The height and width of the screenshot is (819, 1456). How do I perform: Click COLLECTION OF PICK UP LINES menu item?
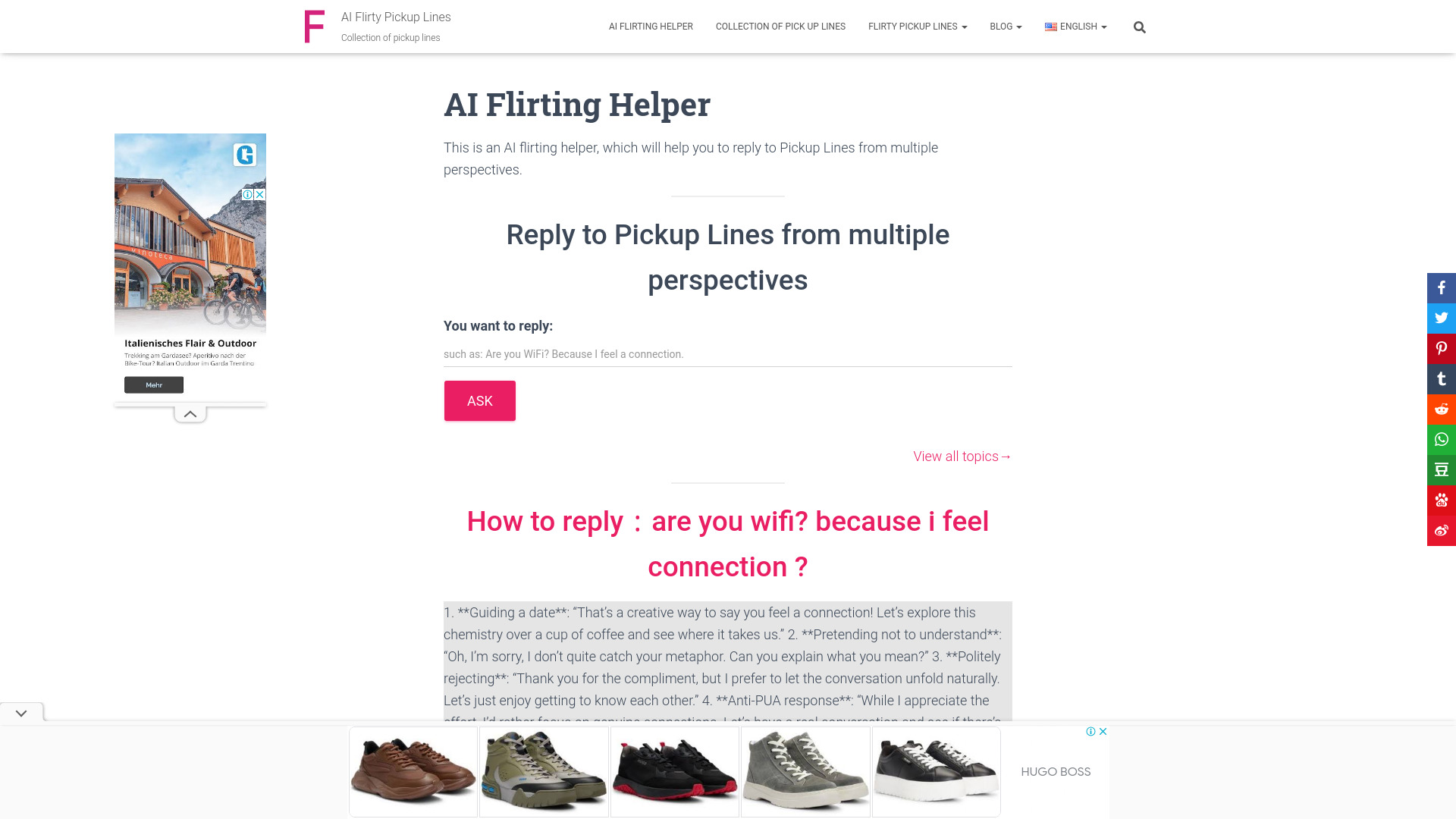780,27
